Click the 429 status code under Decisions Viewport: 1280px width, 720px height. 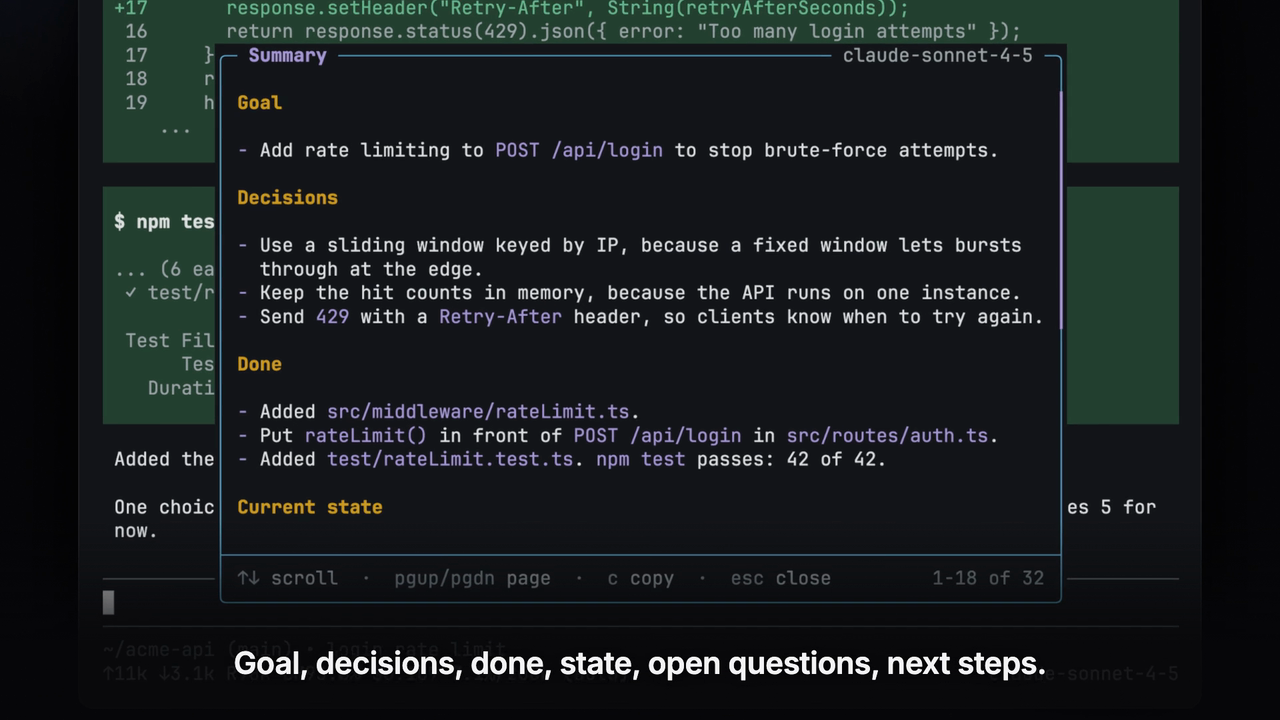[332, 317]
